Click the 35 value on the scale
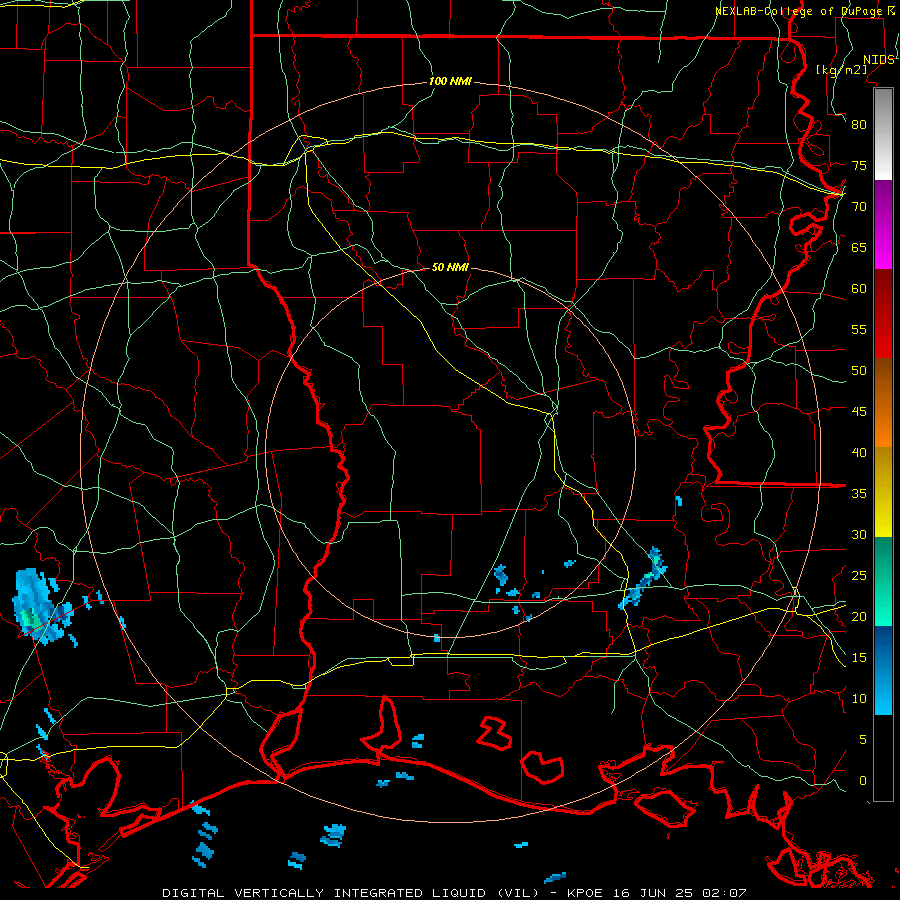 pos(859,494)
